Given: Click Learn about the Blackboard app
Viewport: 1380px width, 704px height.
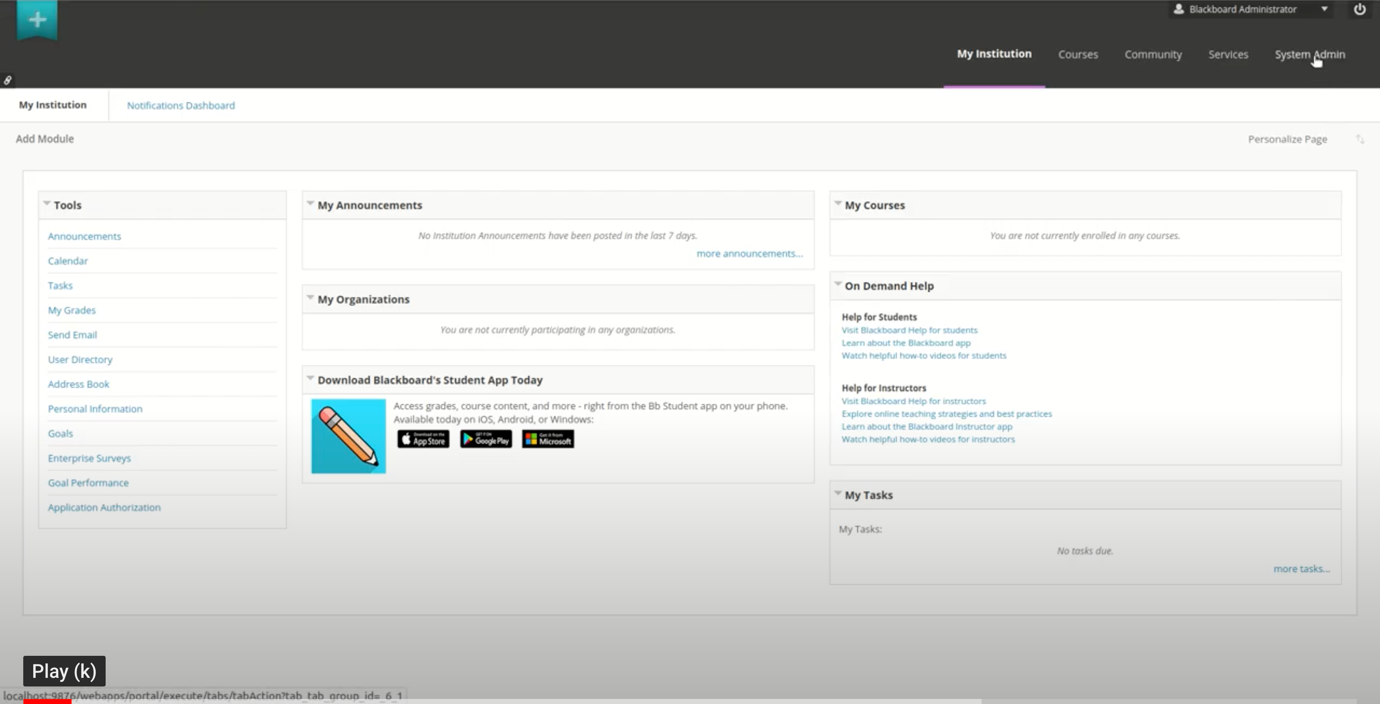Looking at the screenshot, I should click(906, 343).
